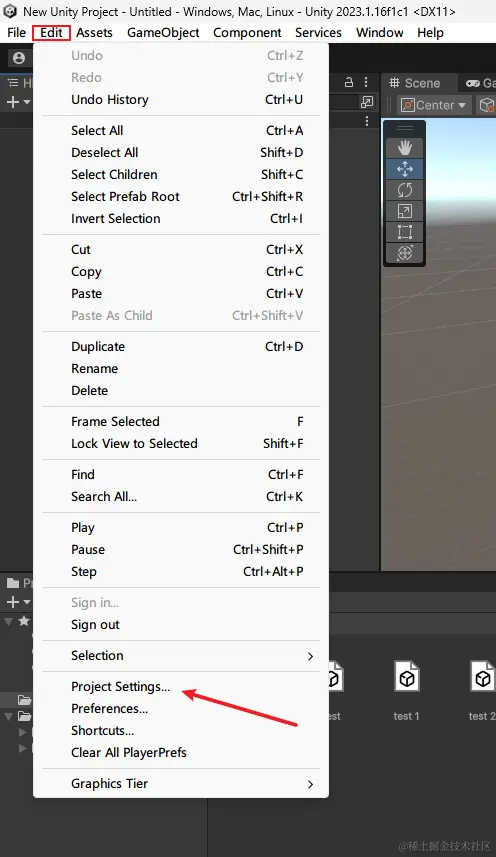
Task: Choose Rename
Action: (181, 368)
